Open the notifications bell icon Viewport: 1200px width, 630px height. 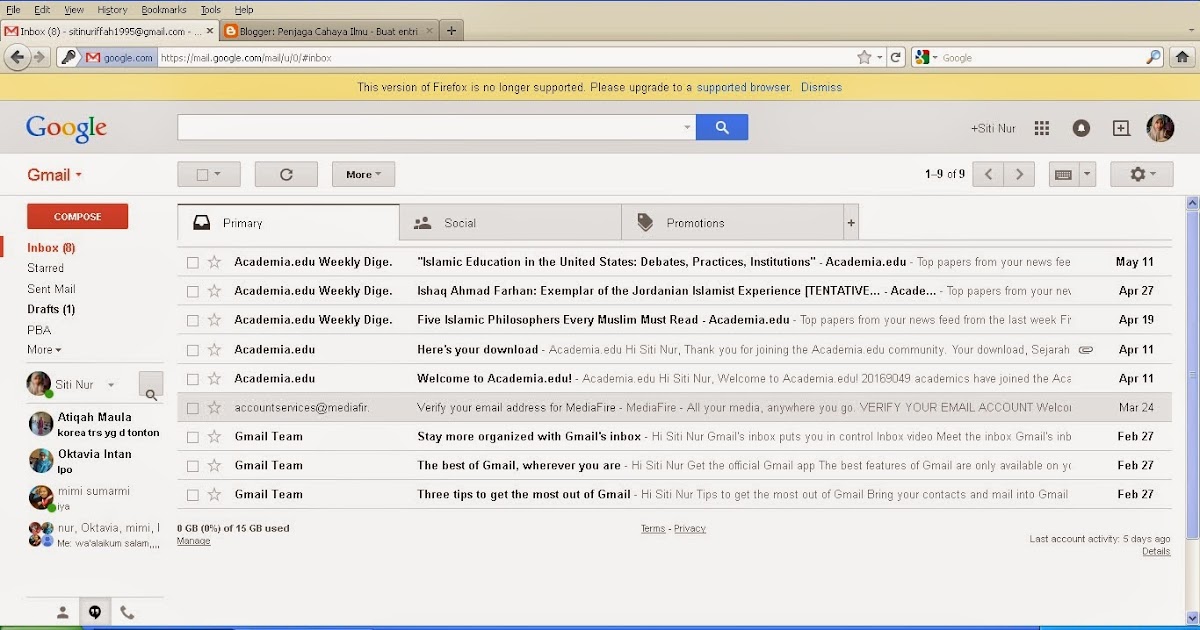tap(1081, 128)
